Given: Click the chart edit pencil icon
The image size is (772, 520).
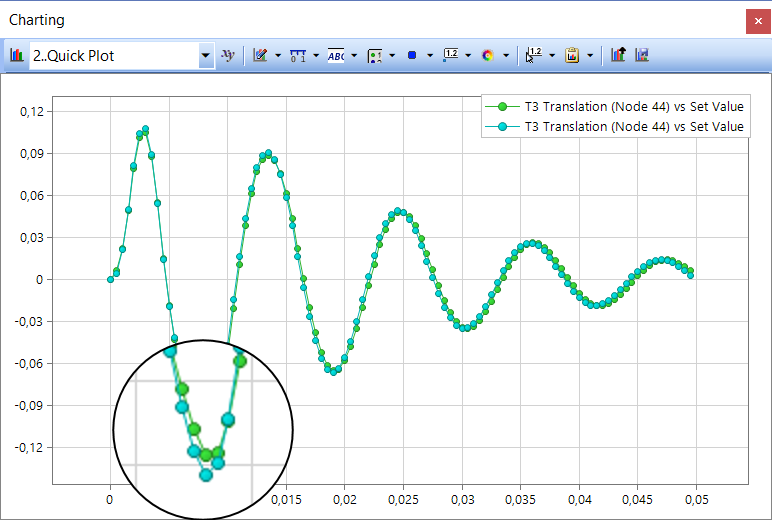Looking at the screenshot, I should 260,55.
